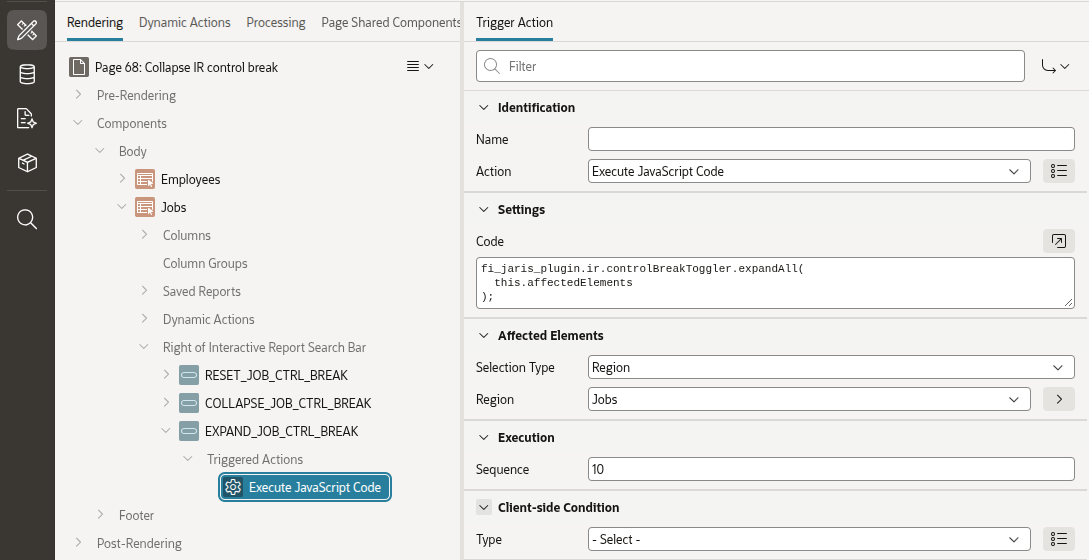Select the Trigger Action tab

[515, 22]
